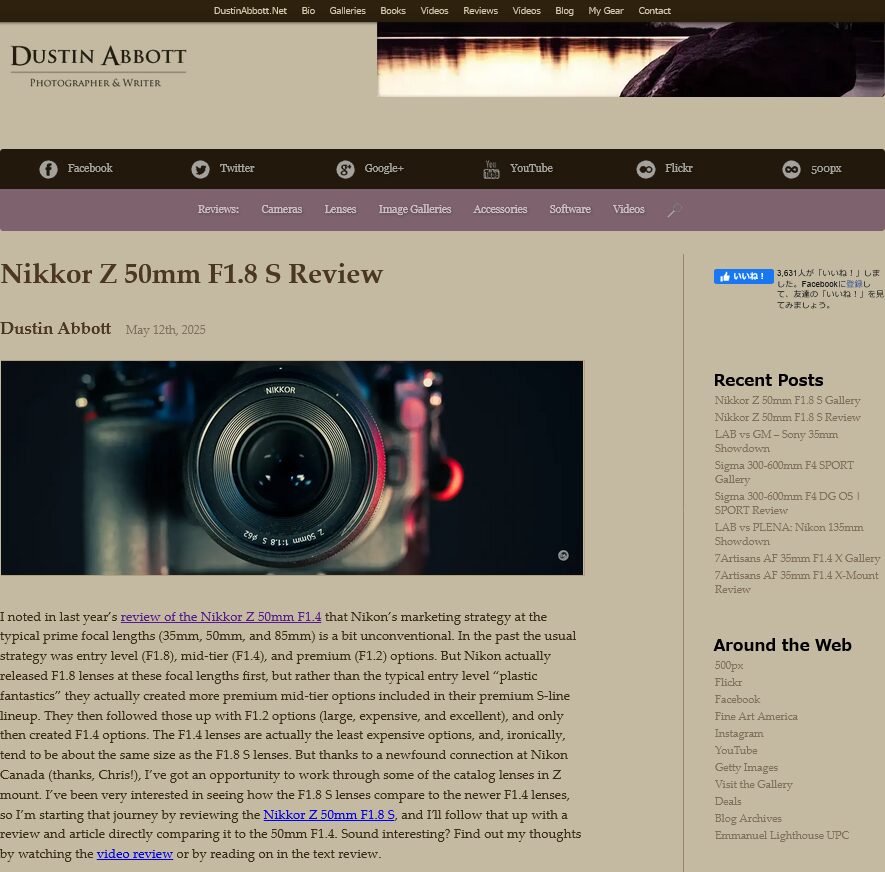Open Deals sidebar link
The width and height of the screenshot is (885, 872).
[x=728, y=801]
